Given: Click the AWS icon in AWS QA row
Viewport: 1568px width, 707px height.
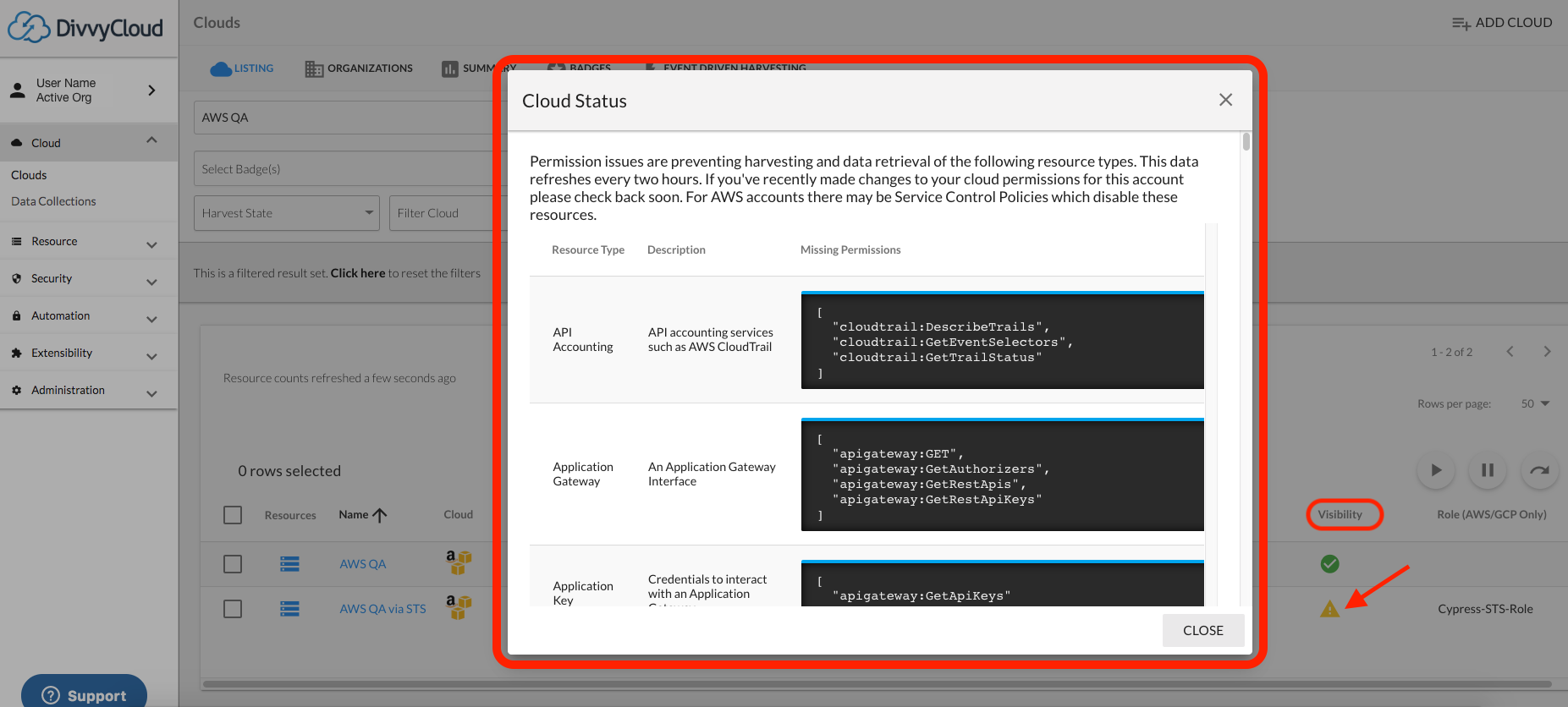Looking at the screenshot, I should coord(459,562).
